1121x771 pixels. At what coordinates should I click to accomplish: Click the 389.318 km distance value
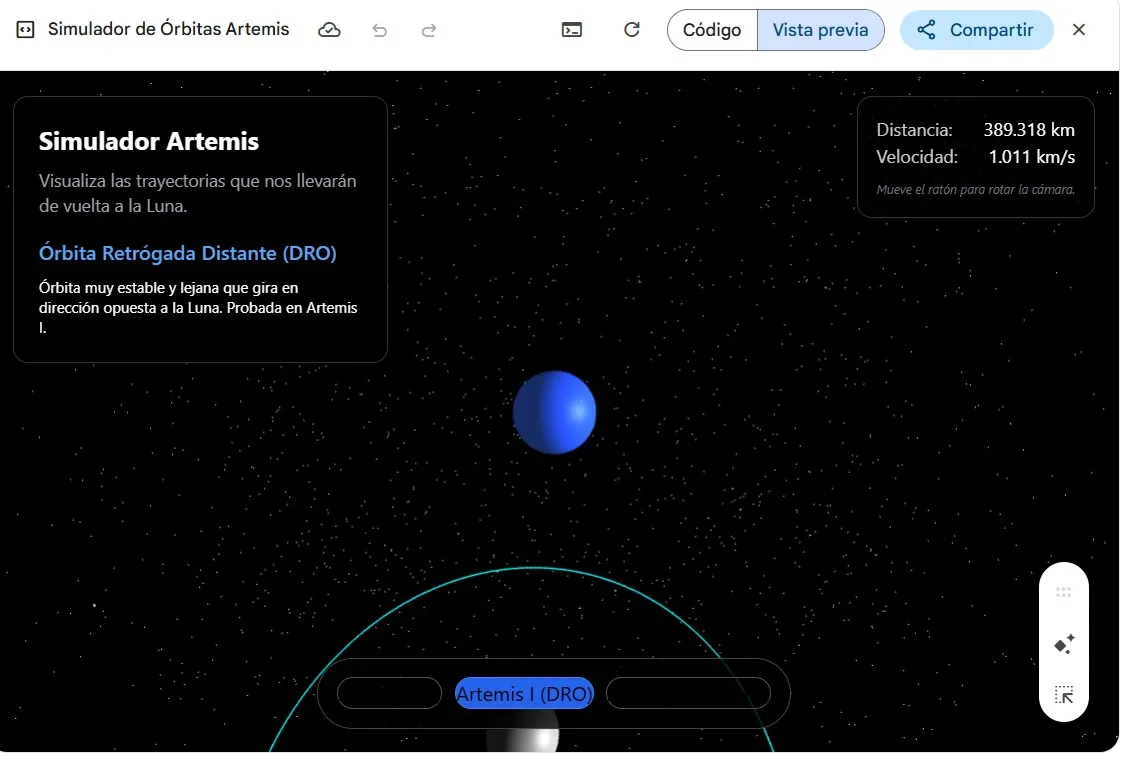click(x=1029, y=130)
